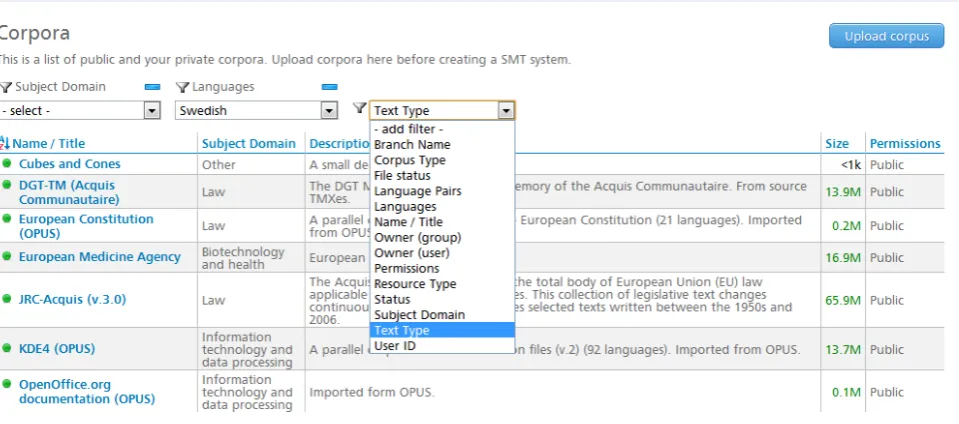The height and width of the screenshot is (424, 959).
Task: Open the Cubes and Cones corpus
Action: (x=70, y=164)
